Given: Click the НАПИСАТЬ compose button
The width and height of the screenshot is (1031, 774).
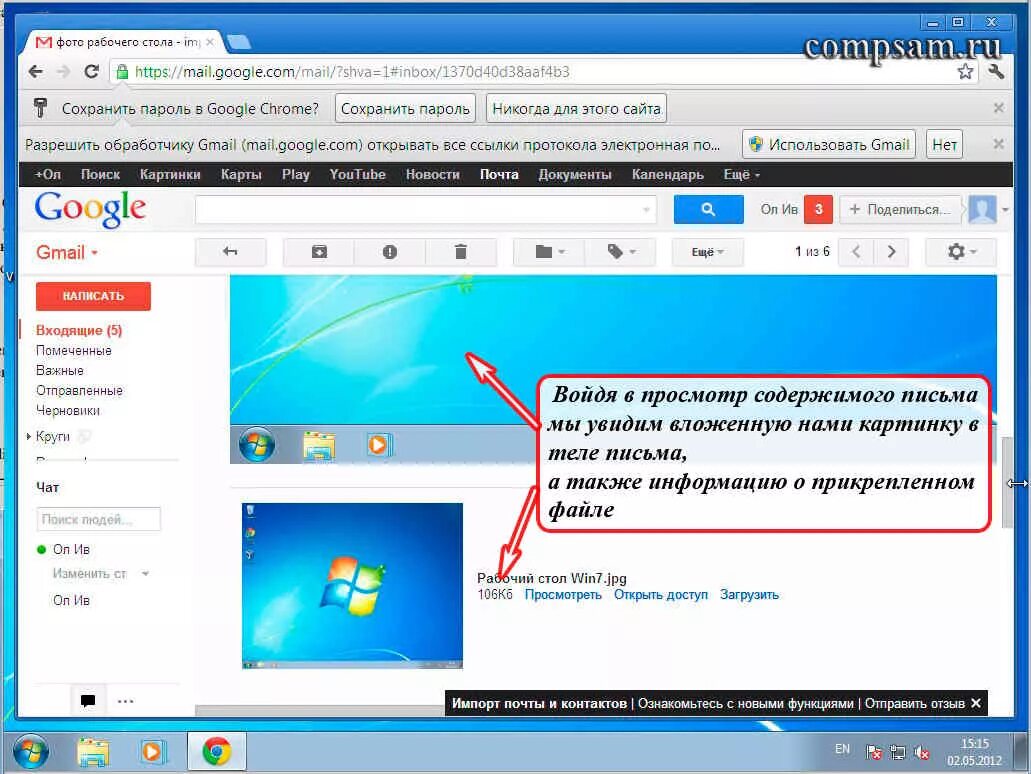Looking at the screenshot, I should coord(93,296).
